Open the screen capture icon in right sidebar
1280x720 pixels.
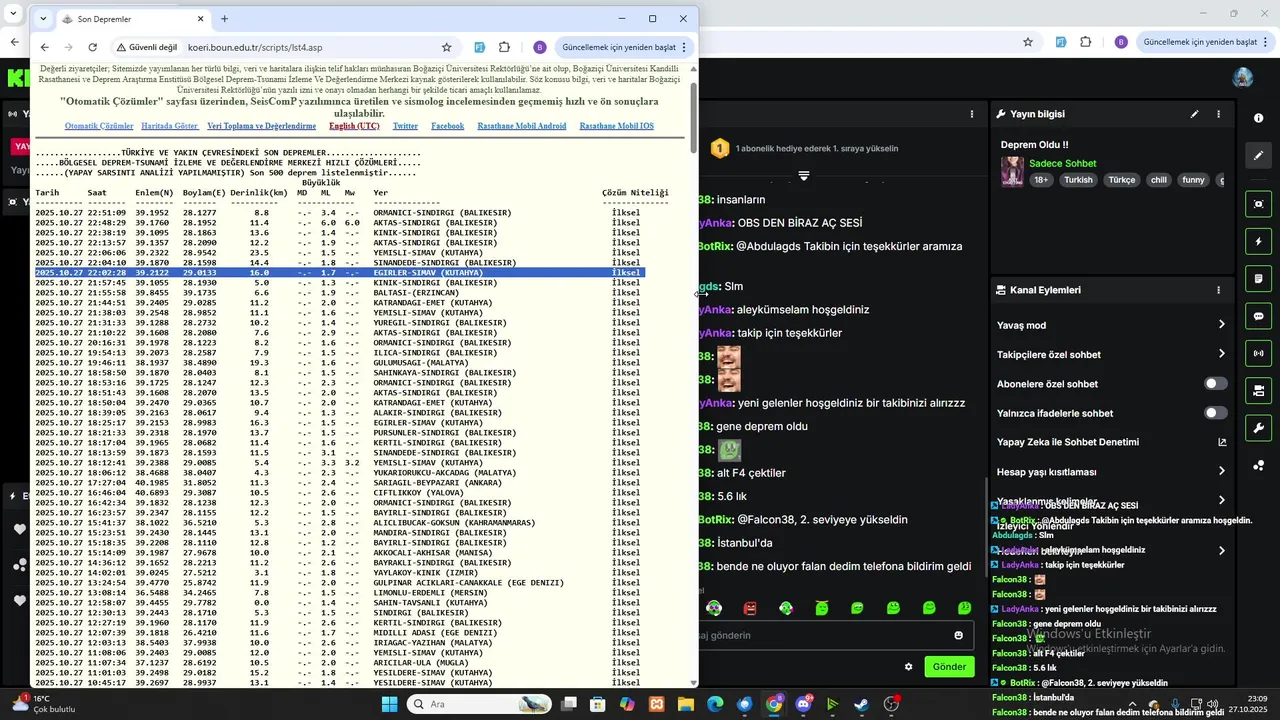click(x=1259, y=204)
